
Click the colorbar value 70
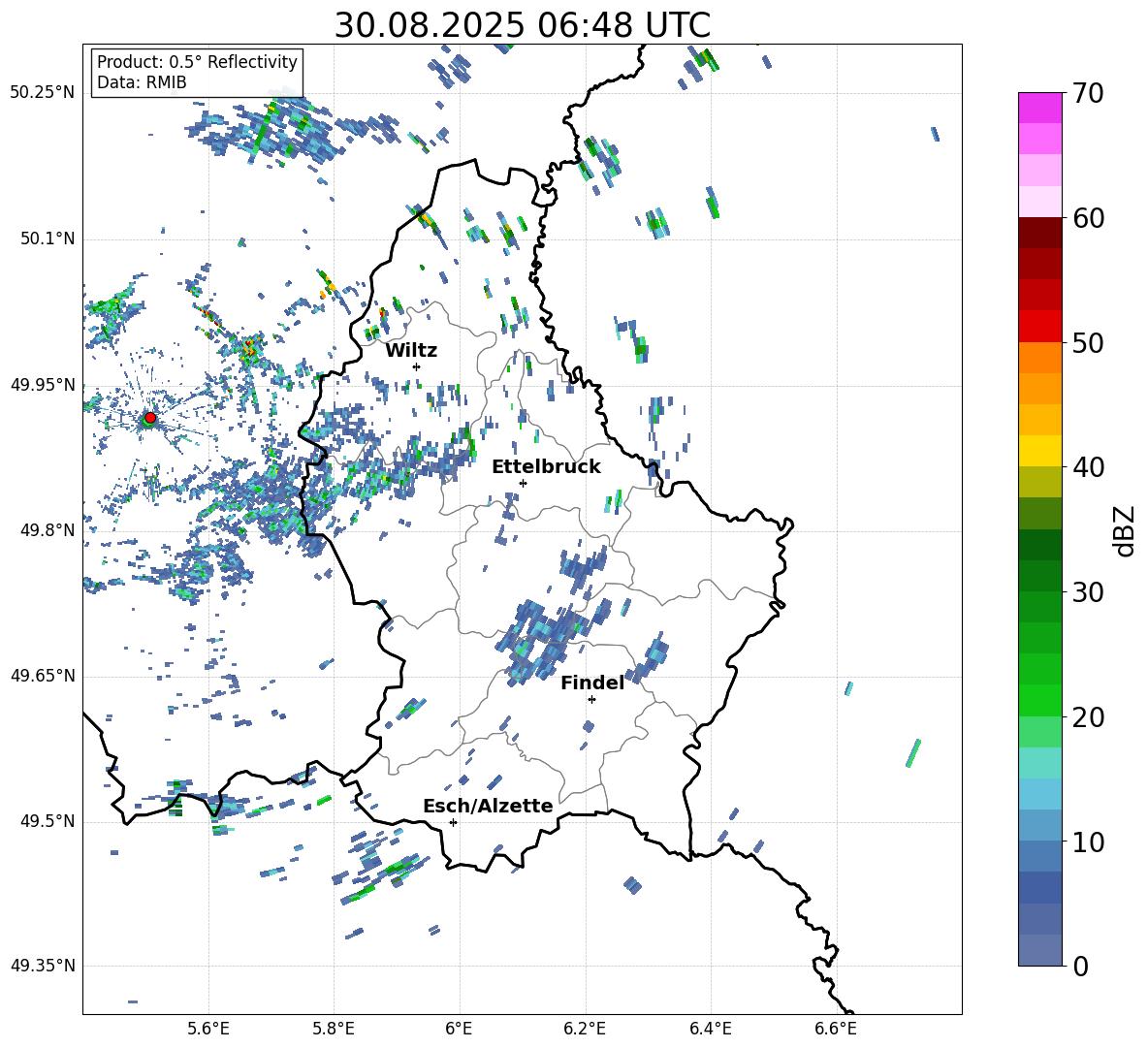tap(1088, 93)
